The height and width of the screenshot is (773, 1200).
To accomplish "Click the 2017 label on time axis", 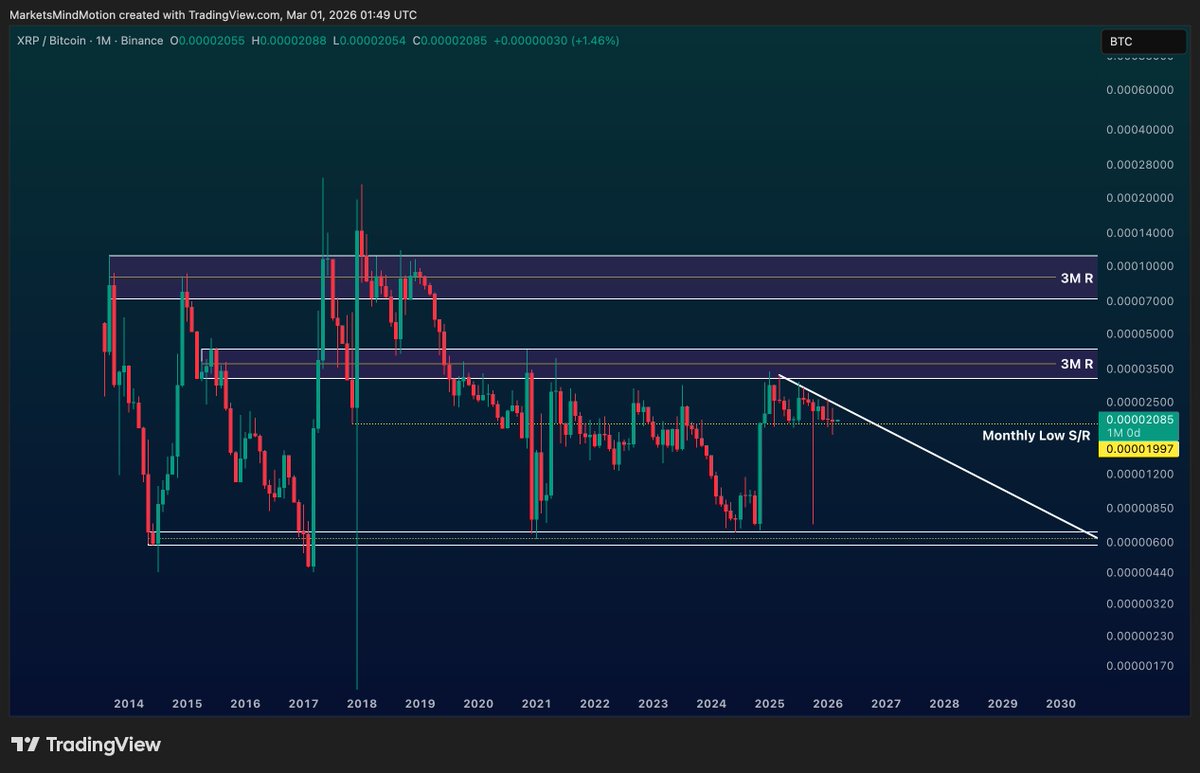I will tap(303, 704).
